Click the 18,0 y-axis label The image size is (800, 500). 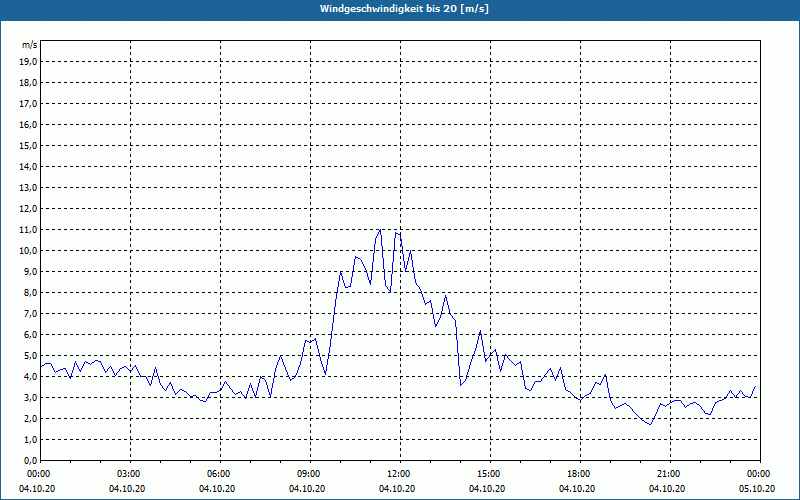coord(28,83)
